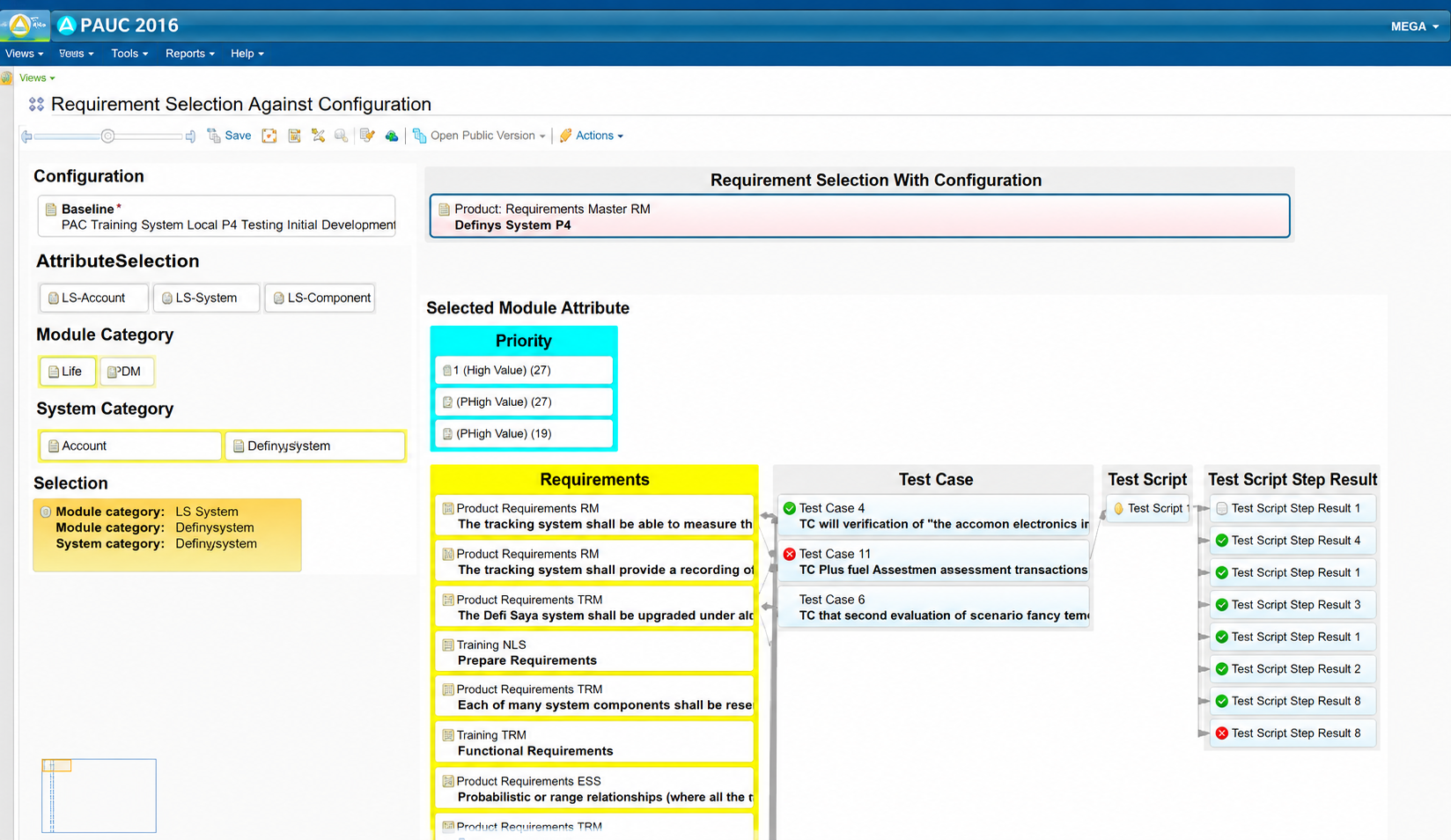Select priority 1 (High Value) (27)
The height and width of the screenshot is (840, 1451).
coord(524,371)
